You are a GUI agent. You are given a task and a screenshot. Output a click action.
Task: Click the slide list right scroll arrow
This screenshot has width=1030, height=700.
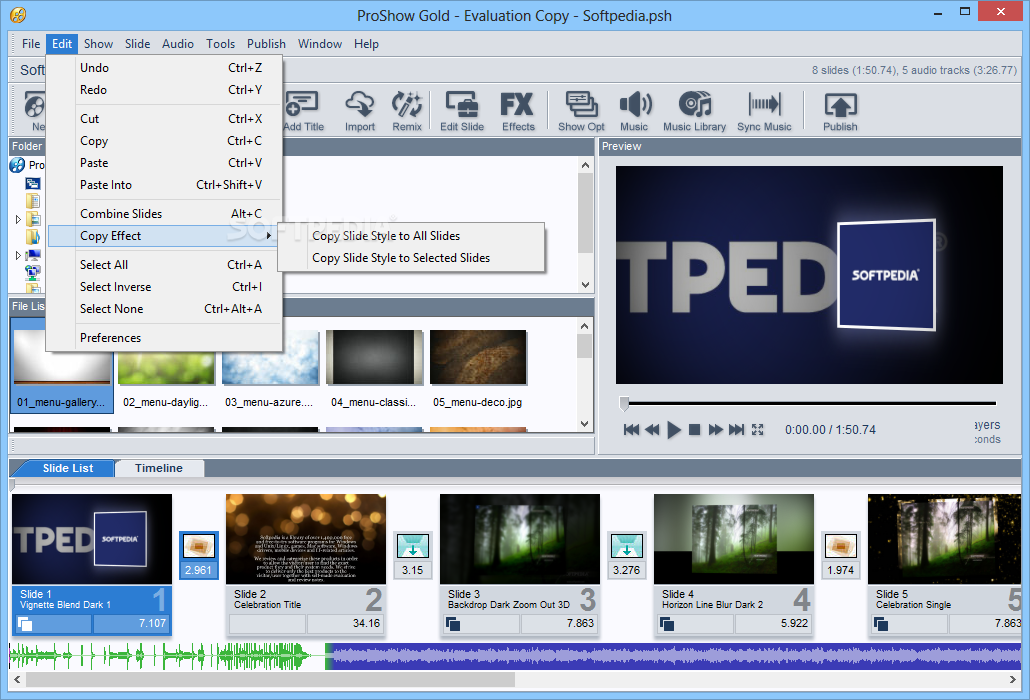[x=1012, y=680]
